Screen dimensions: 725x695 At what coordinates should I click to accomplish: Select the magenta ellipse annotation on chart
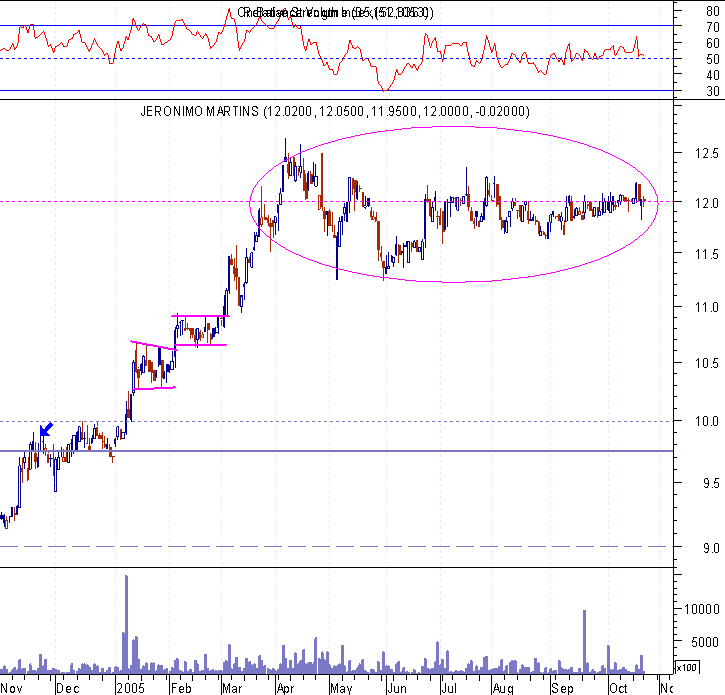click(x=454, y=204)
